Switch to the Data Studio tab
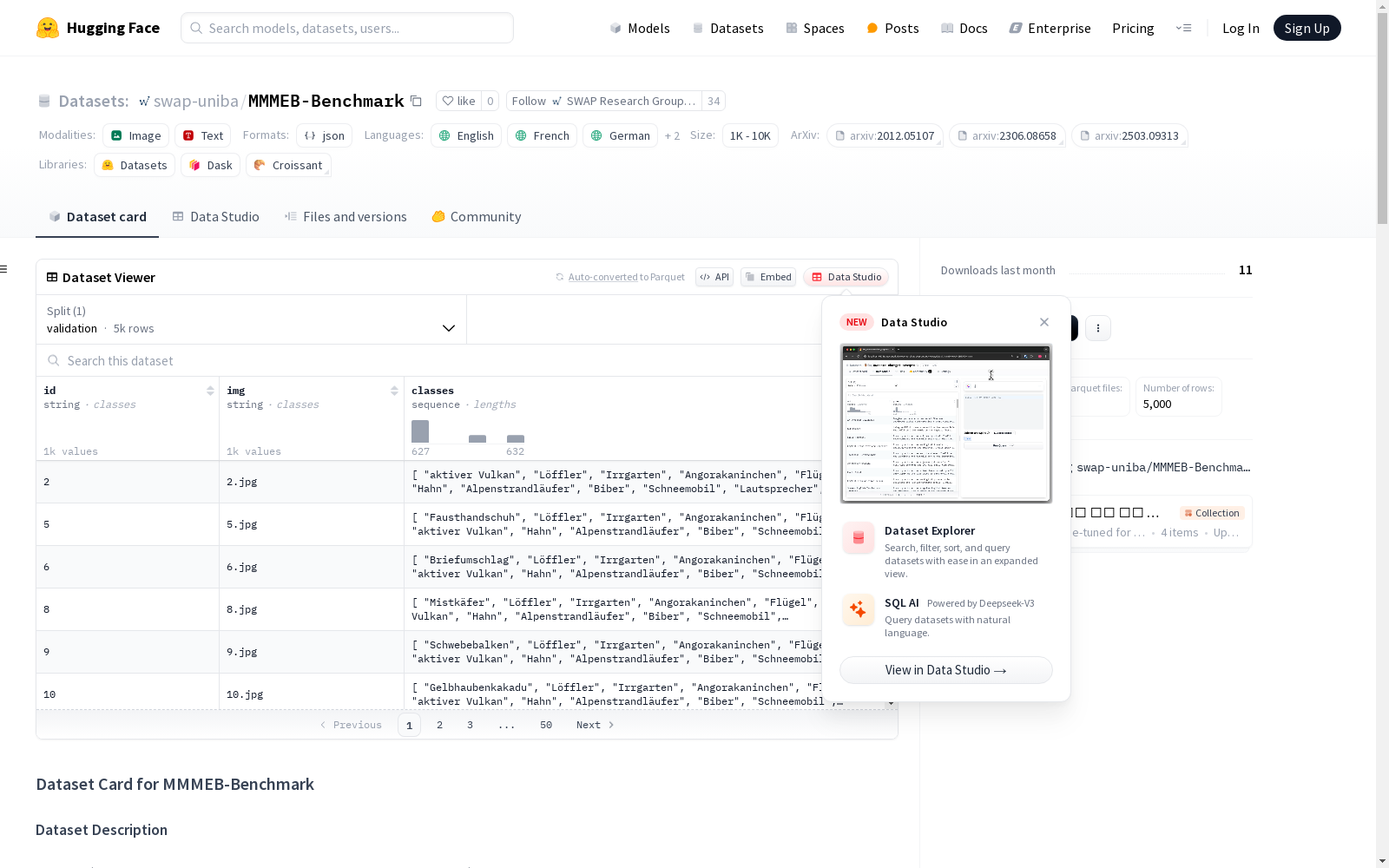 [x=216, y=217]
